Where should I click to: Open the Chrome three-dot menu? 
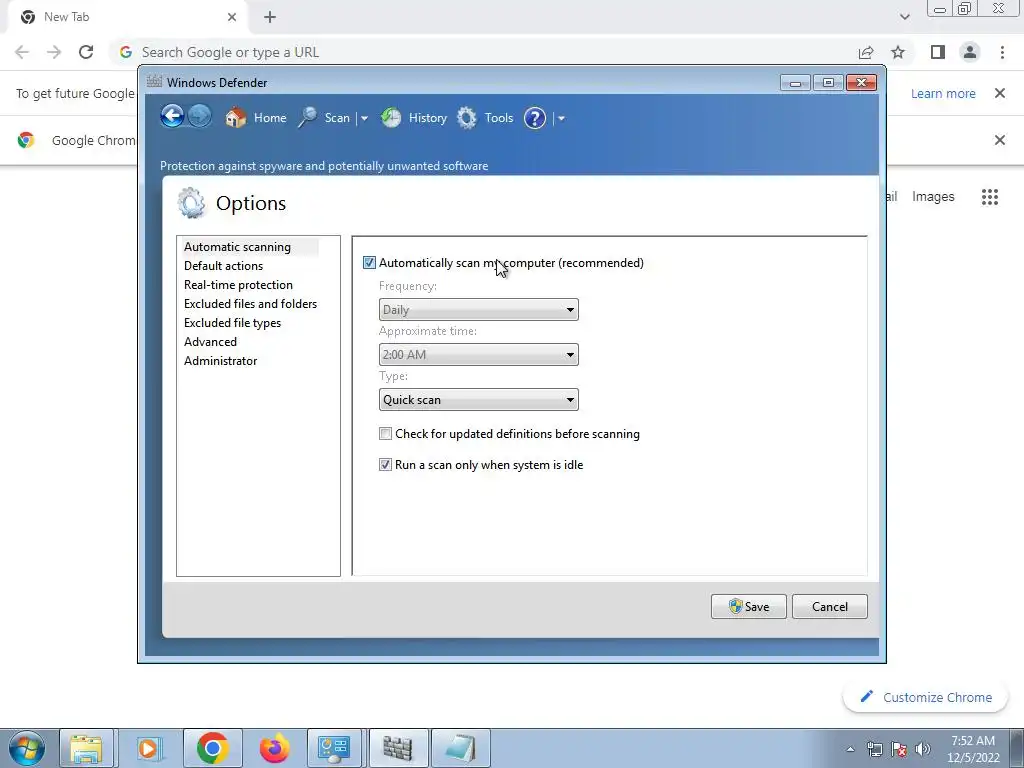pyautogui.click(x=1002, y=52)
